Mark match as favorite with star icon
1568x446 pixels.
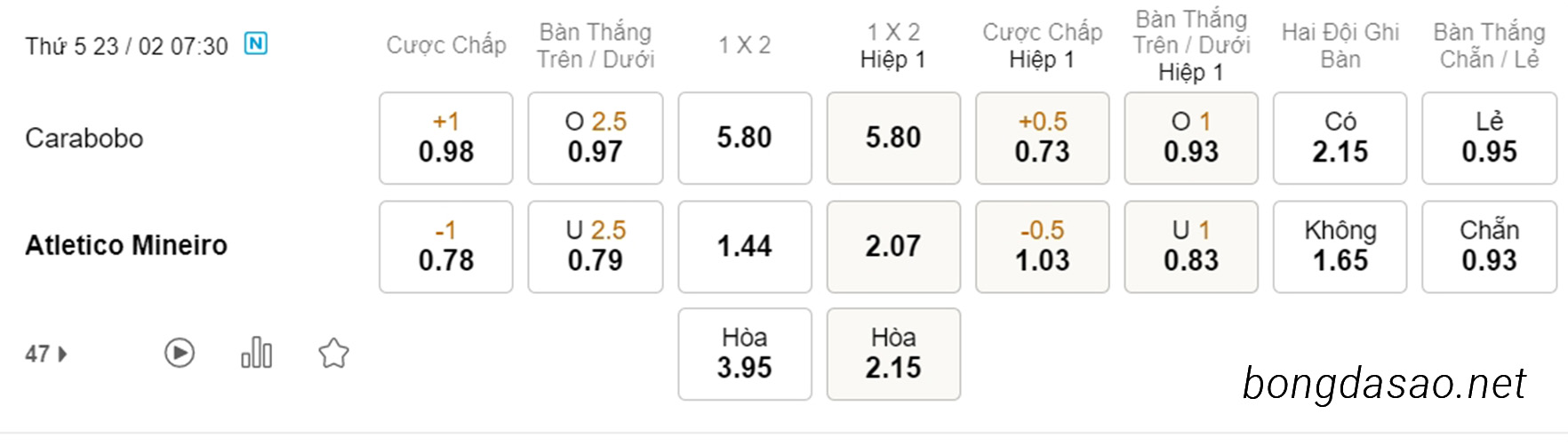pyautogui.click(x=333, y=354)
